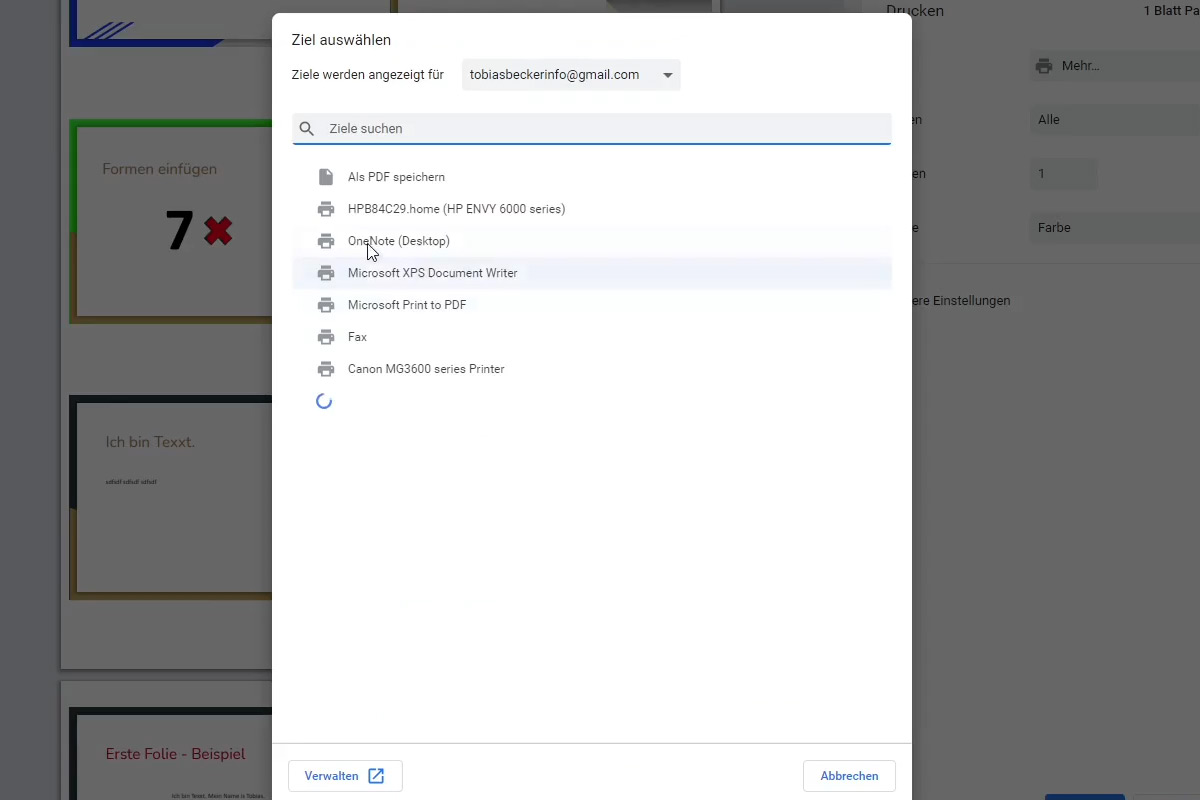
Task: Focus the Ziele suchen search field
Action: point(592,129)
